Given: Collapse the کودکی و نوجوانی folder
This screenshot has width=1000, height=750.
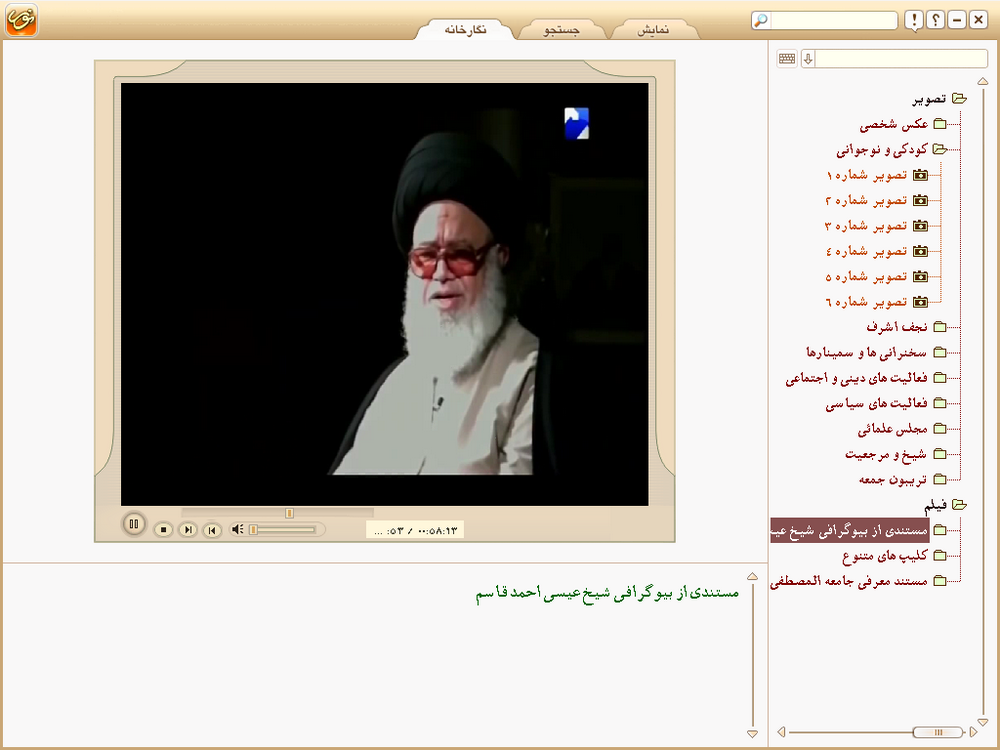Looking at the screenshot, I should coord(940,149).
